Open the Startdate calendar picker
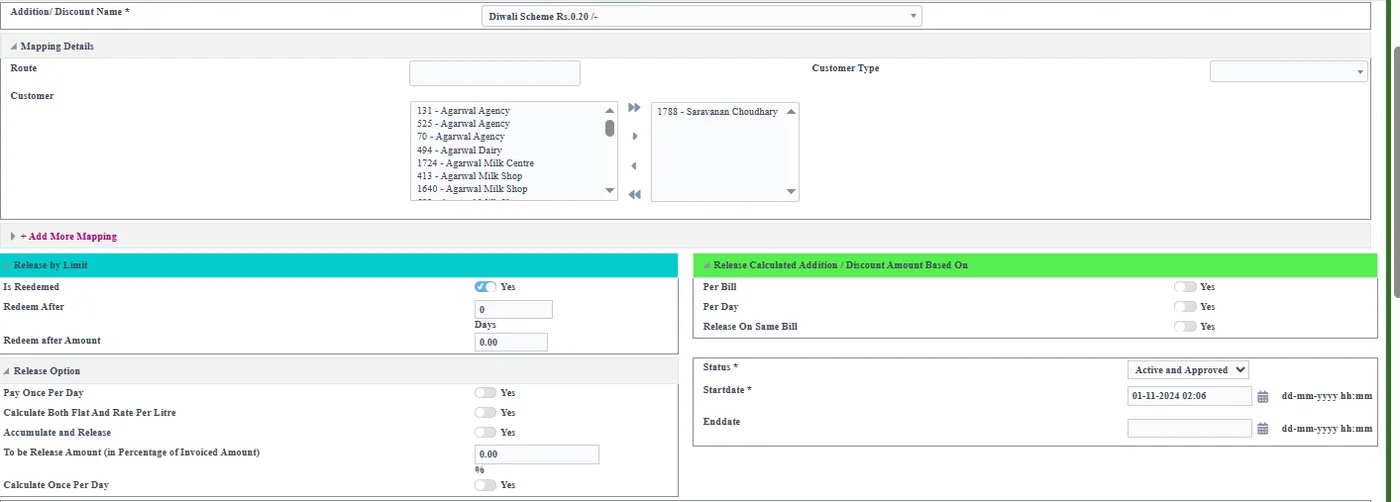 [1263, 396]
